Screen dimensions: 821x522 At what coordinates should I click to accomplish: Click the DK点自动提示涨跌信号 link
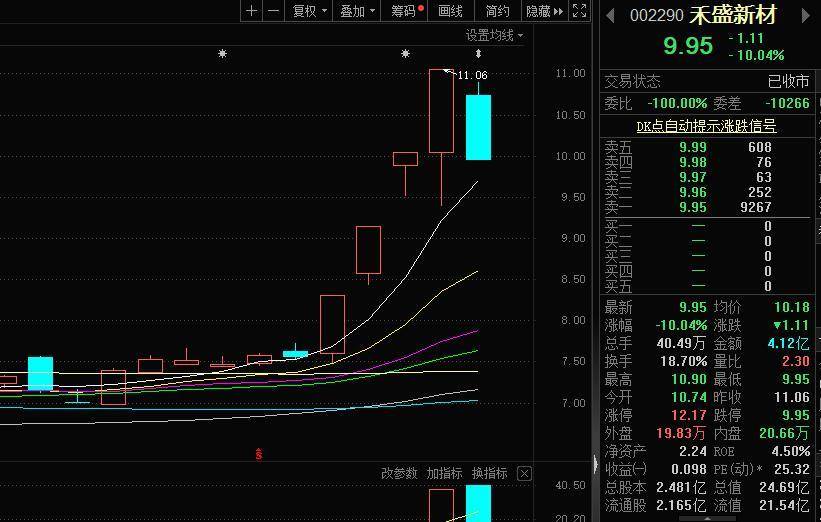pos(706,126)
